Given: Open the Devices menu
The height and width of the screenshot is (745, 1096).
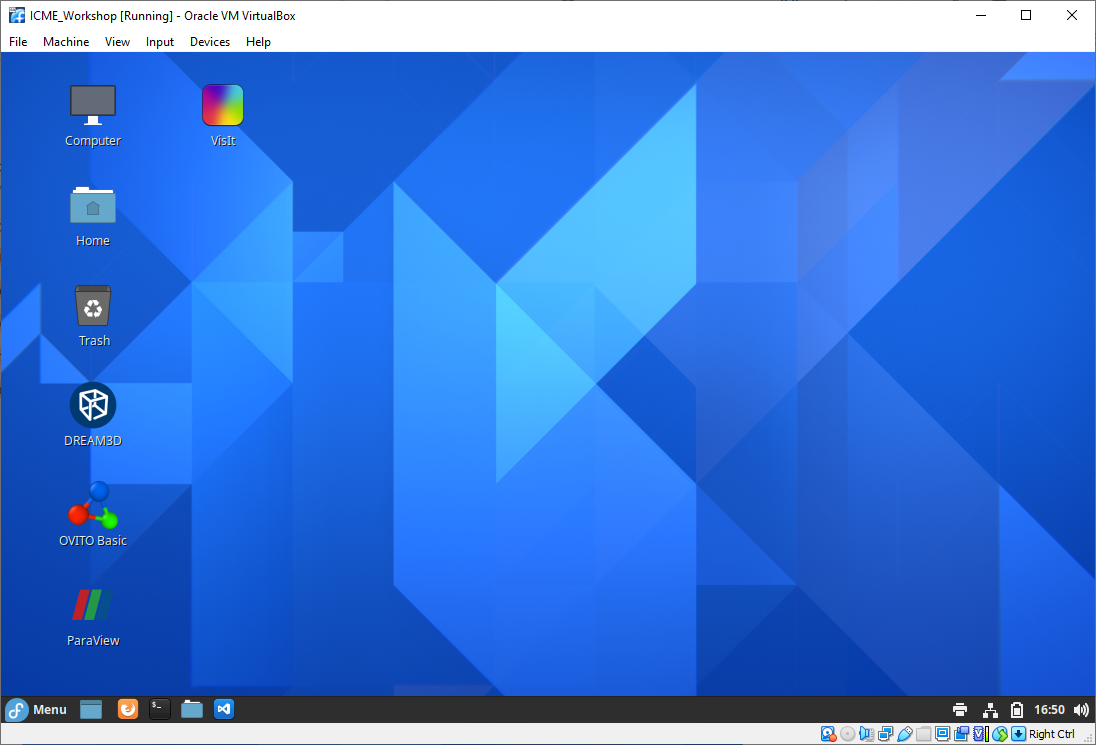Looking at the screenshot, I should pos(210,42).
